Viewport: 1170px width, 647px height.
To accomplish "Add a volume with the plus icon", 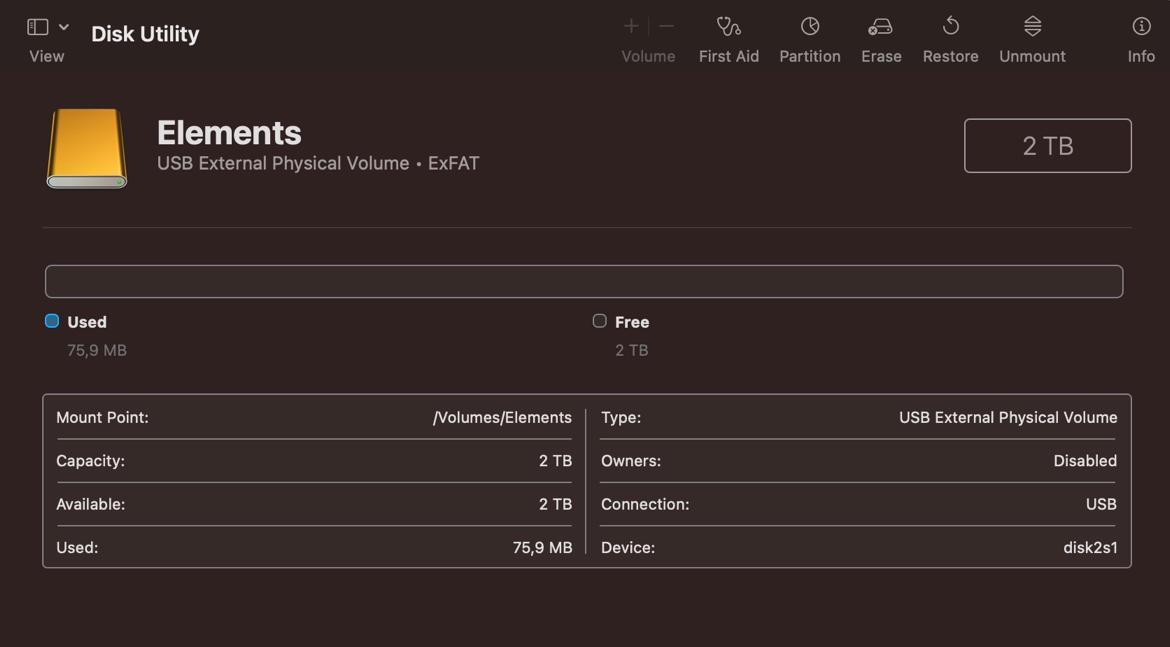I will pyautogui.click(x=631, y=26).
